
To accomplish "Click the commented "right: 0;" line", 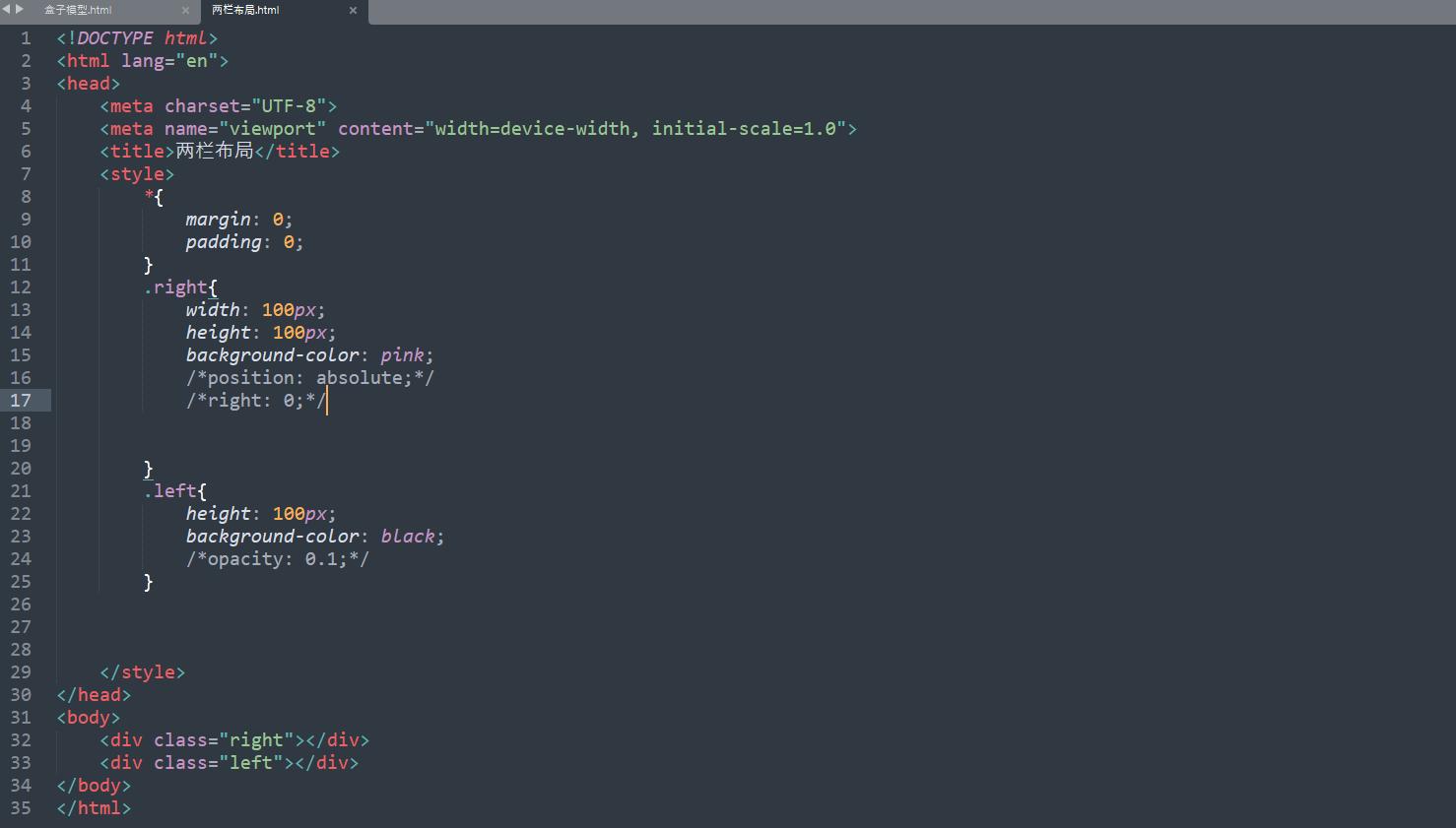I will point(256,401).
